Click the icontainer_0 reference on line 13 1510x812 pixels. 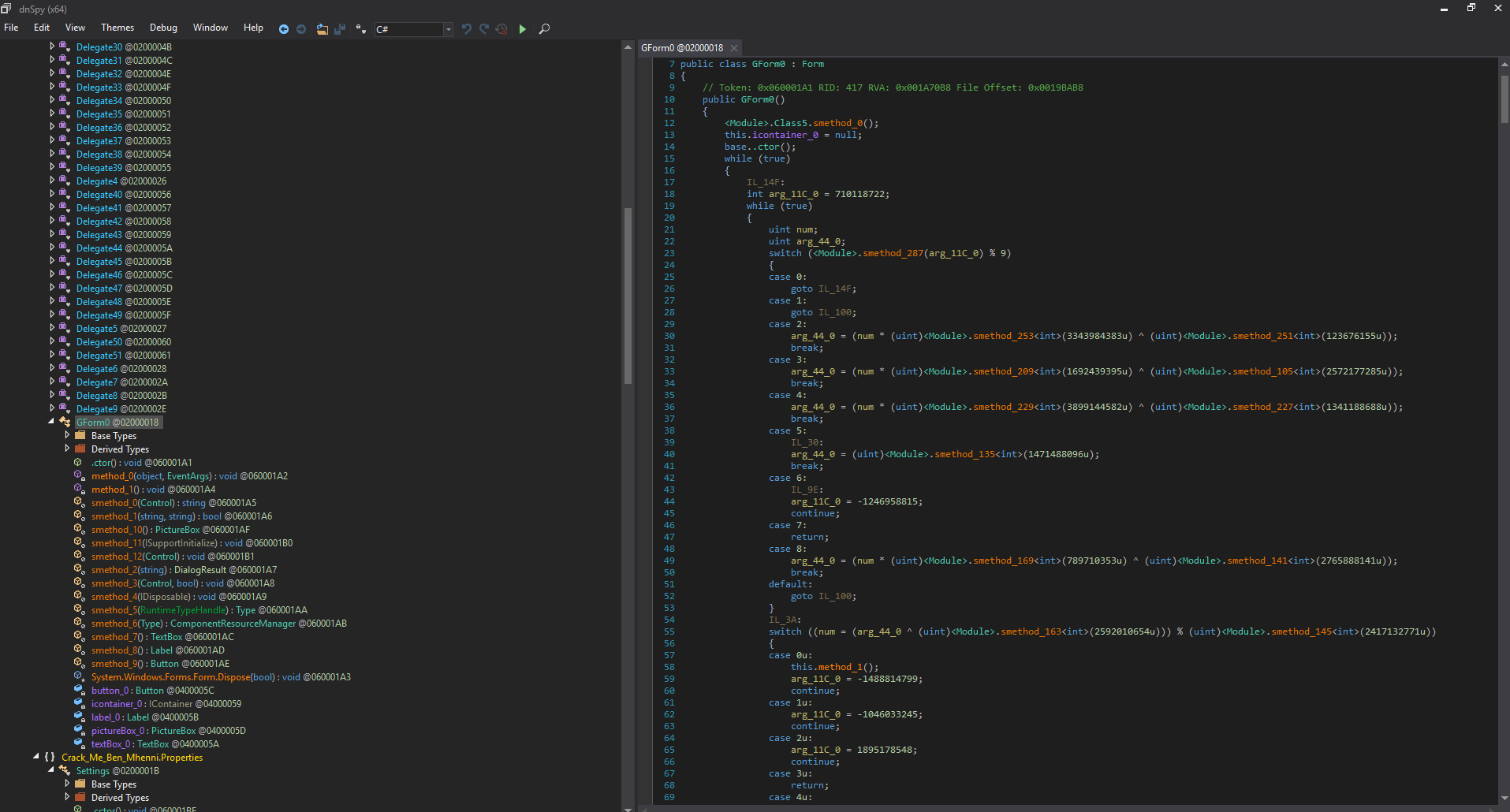(x=785, y=135)
